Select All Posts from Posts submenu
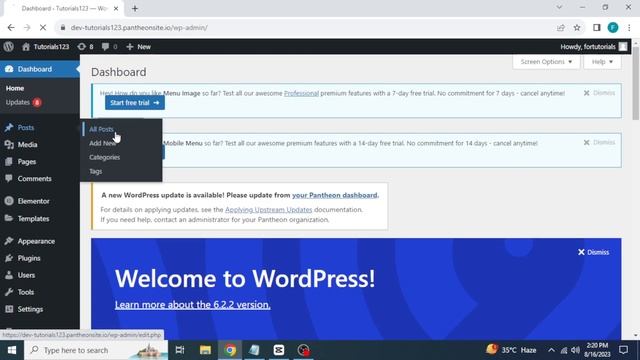 click(x=101, y=129)
